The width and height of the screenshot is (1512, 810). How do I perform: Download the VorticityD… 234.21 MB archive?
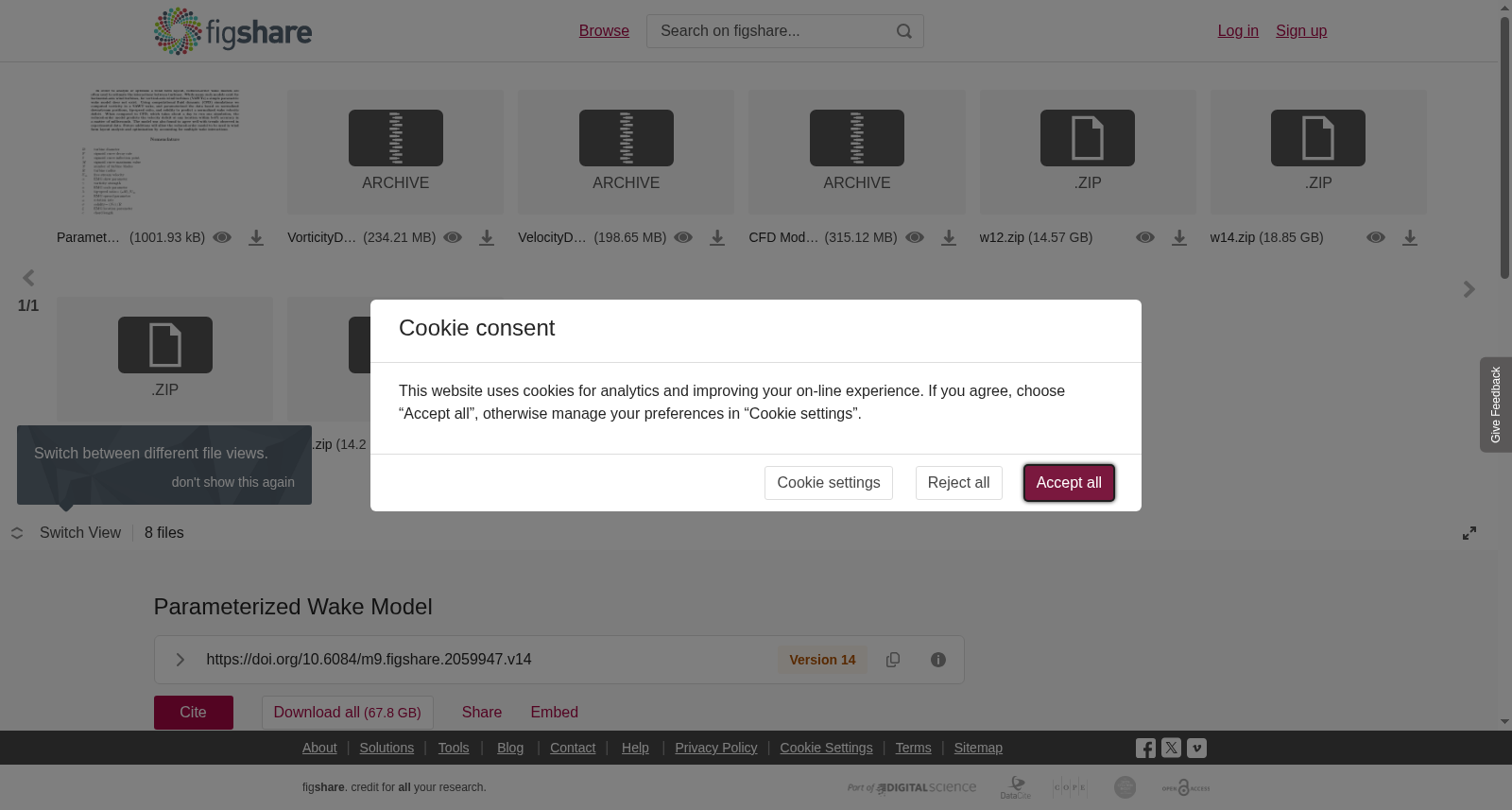click(x=487, y=238)
